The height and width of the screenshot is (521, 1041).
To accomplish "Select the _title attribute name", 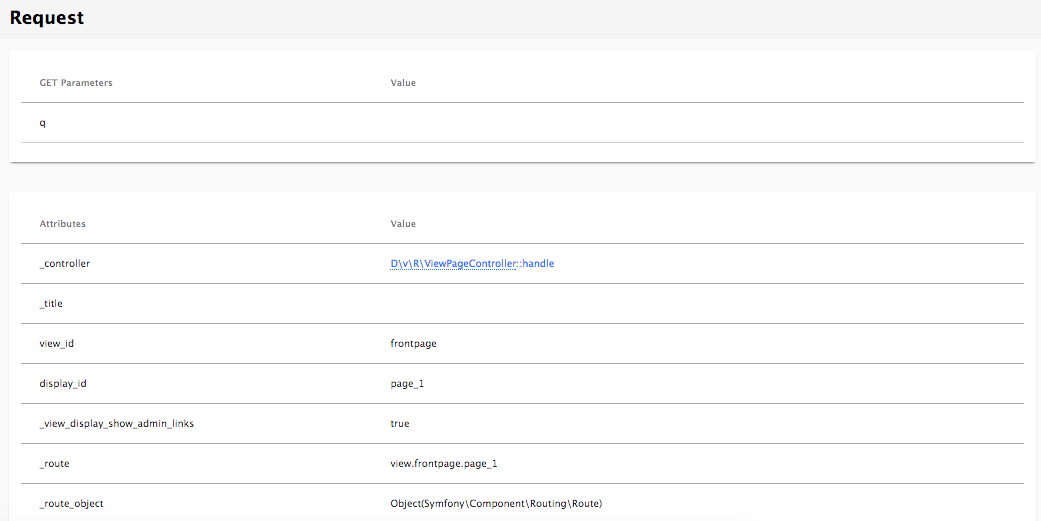I will 51,304.
